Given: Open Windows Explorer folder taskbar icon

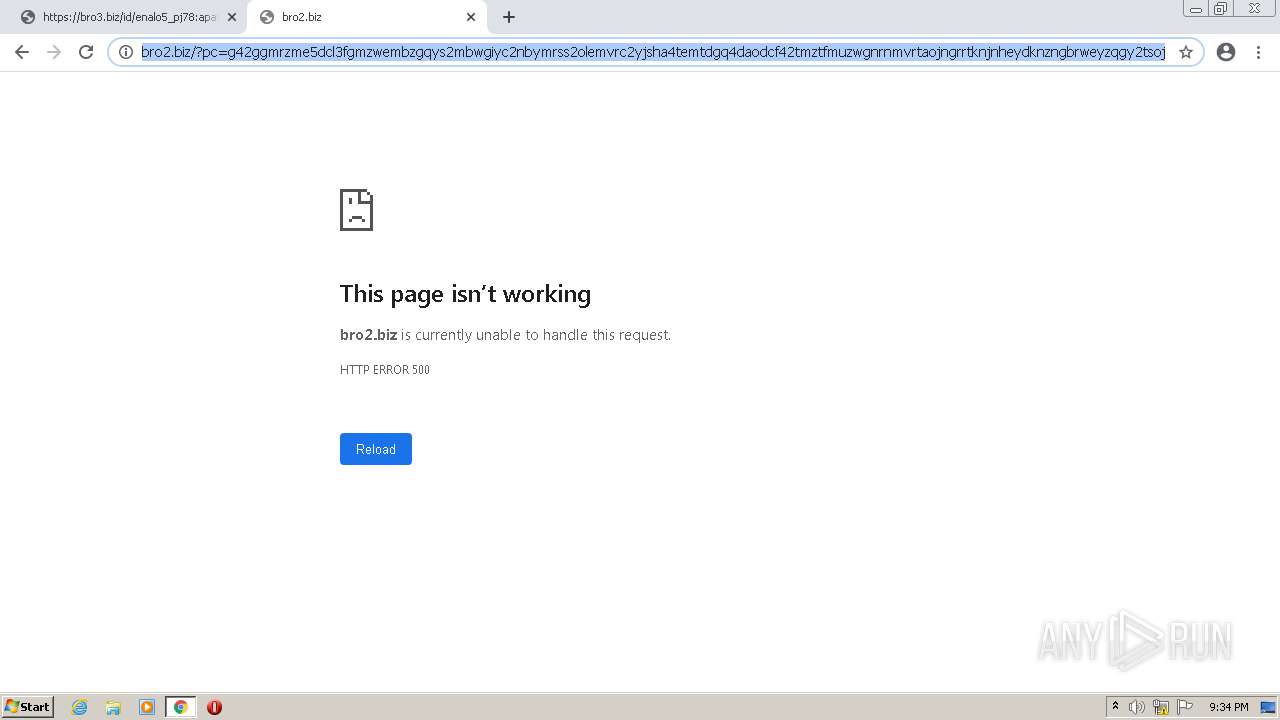Looking at the screenshot, I should pos(113,707).
